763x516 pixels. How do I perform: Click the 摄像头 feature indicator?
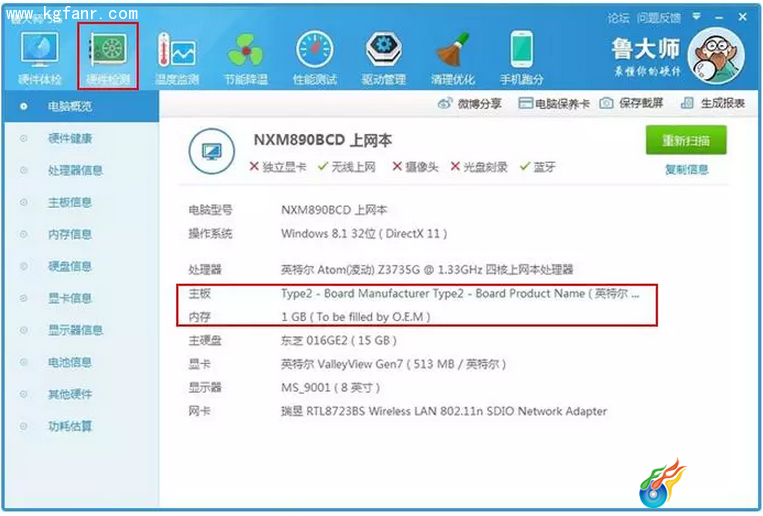[x=415, y=167]
